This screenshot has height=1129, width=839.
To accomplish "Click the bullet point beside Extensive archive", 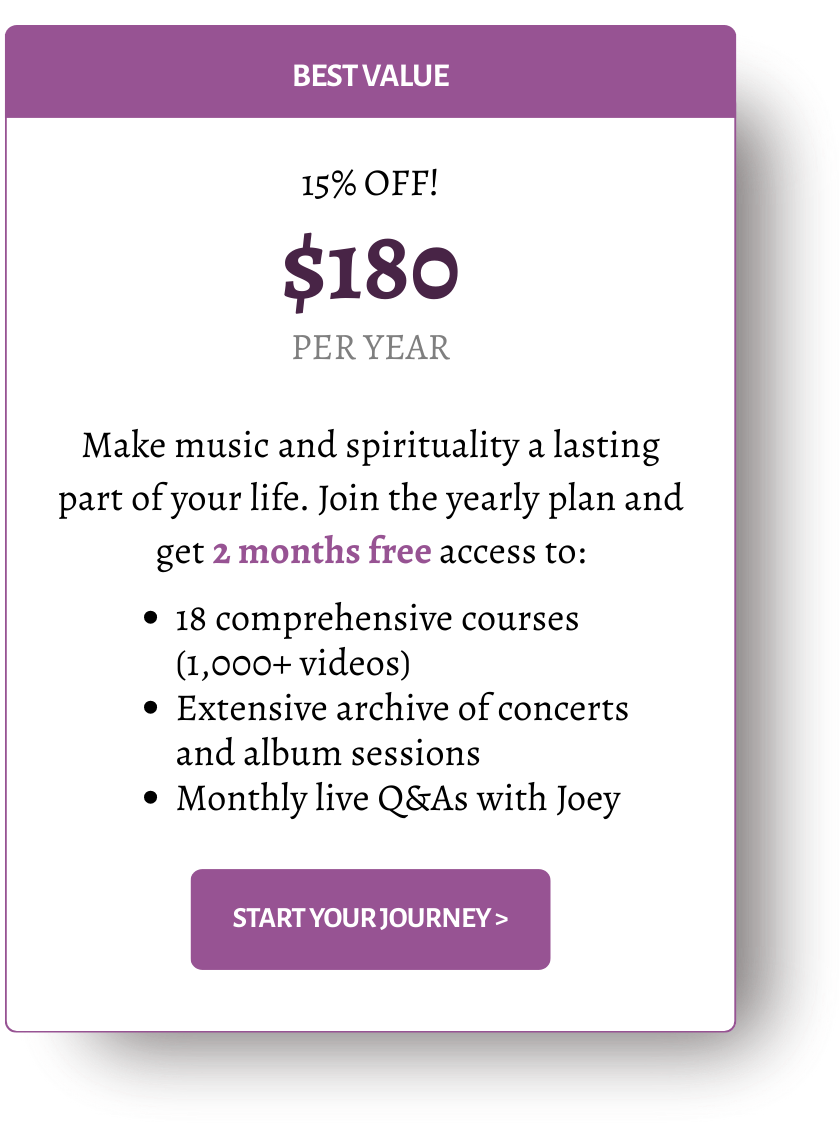I will (x=151, y=708).
